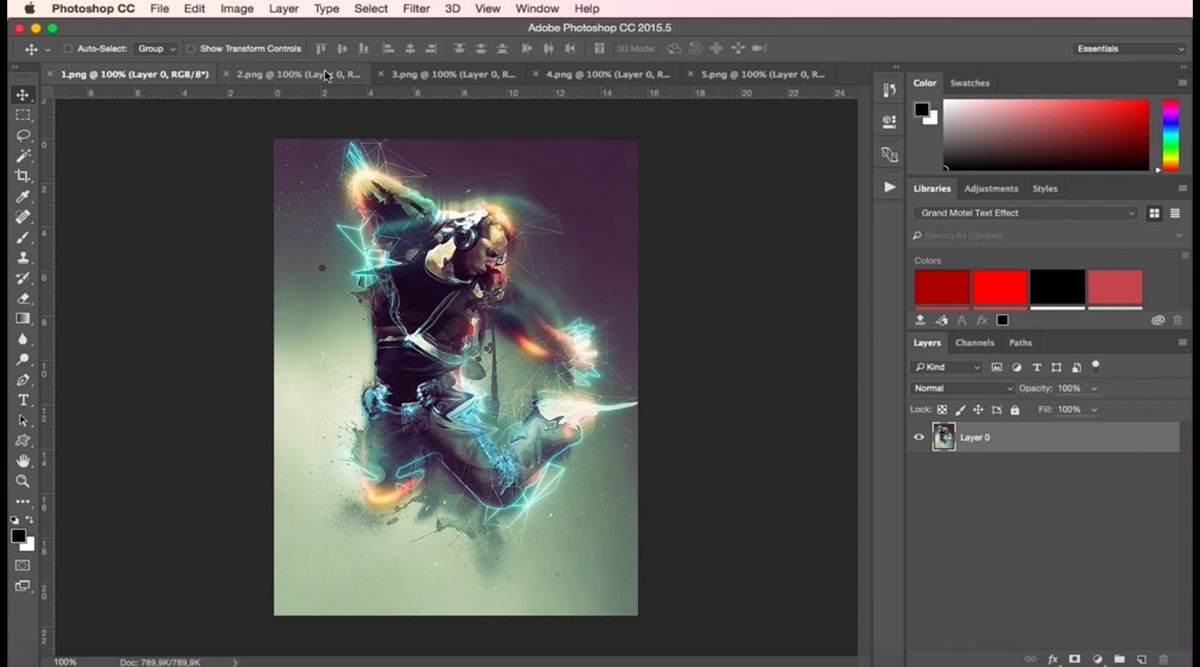Image resolution: width=1200 pixels, height=667 pixels.
Task: Select the Move tool
Action: [23, 94]
